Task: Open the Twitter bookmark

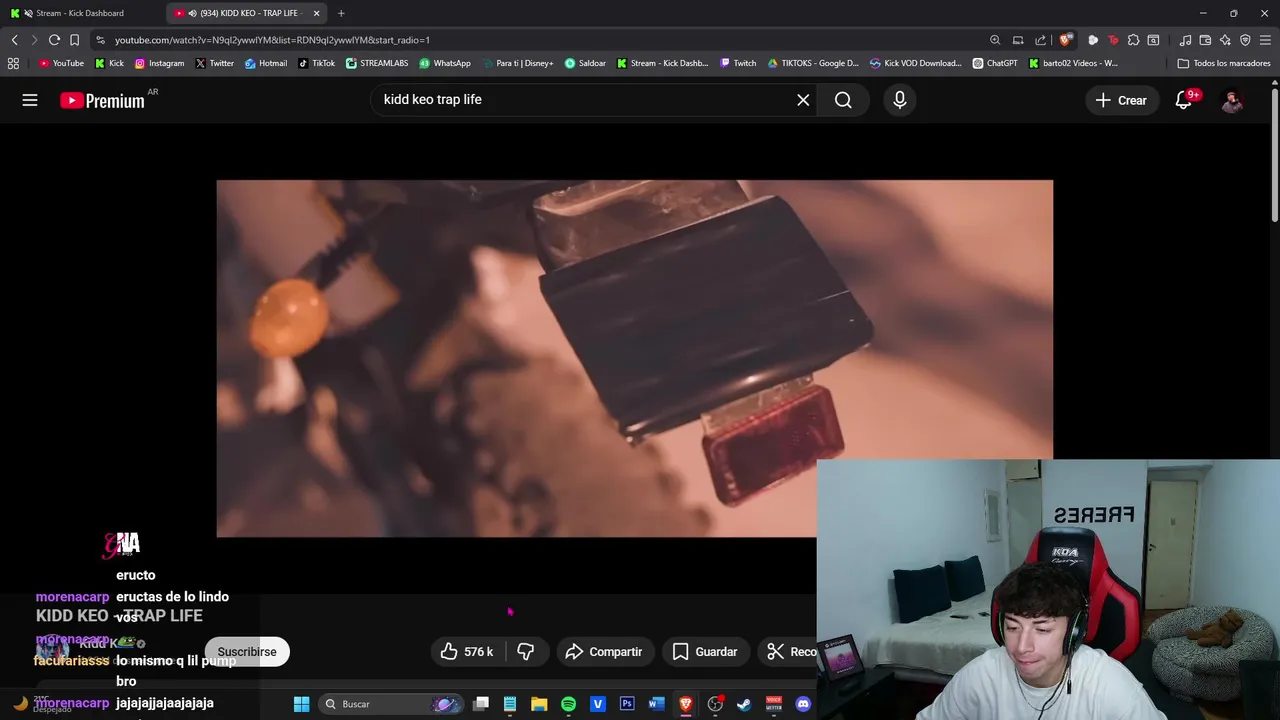Action: pyautogui.click(x=214, y=63)
